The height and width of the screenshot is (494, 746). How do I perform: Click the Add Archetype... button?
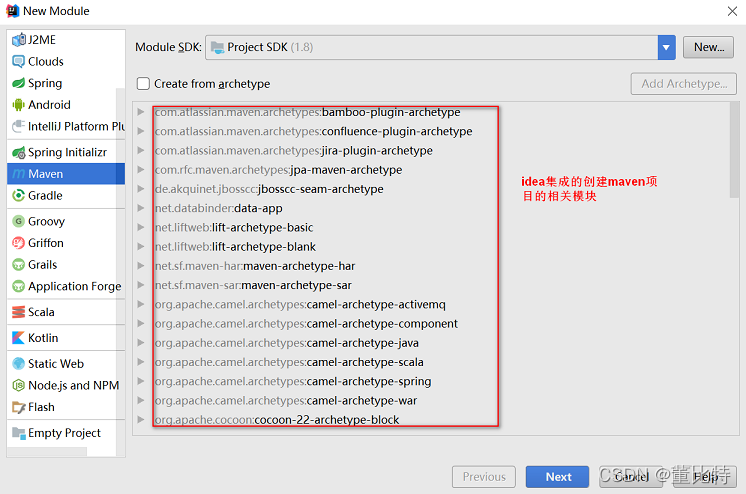click(x=684, y=84)
